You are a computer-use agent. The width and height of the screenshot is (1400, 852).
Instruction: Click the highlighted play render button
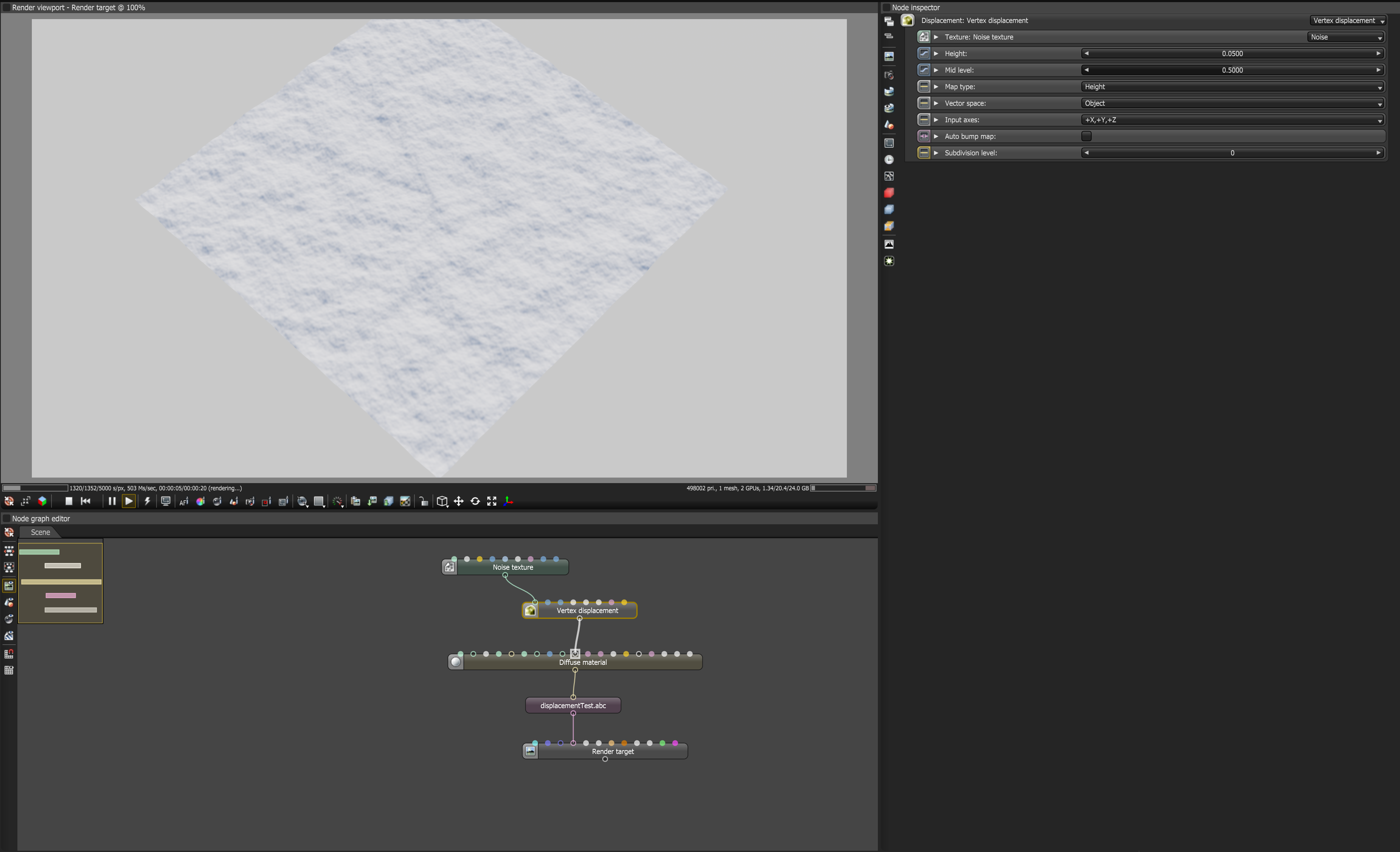tap(129, 501)
